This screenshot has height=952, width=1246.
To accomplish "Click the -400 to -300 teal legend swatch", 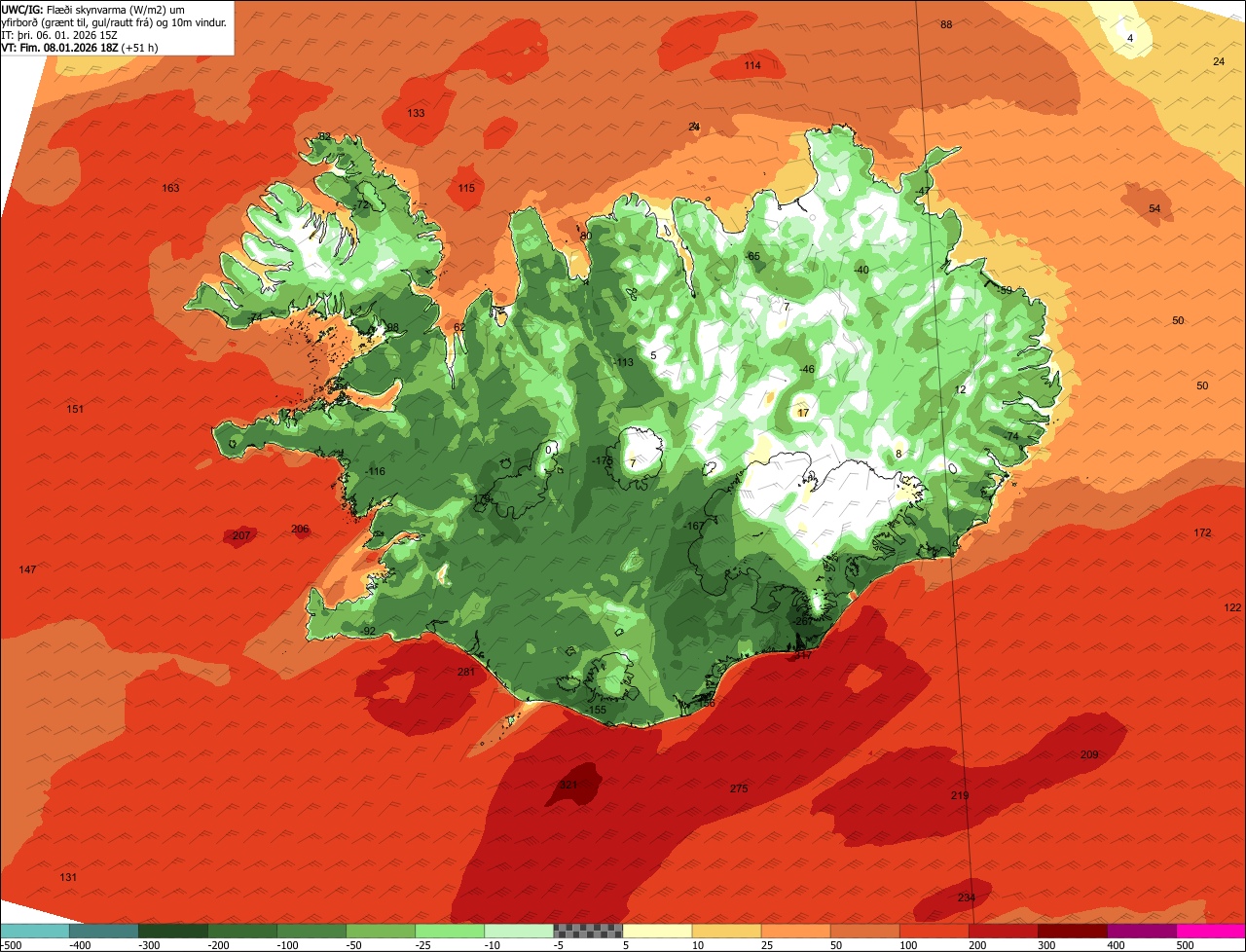I will pos(103,931).
